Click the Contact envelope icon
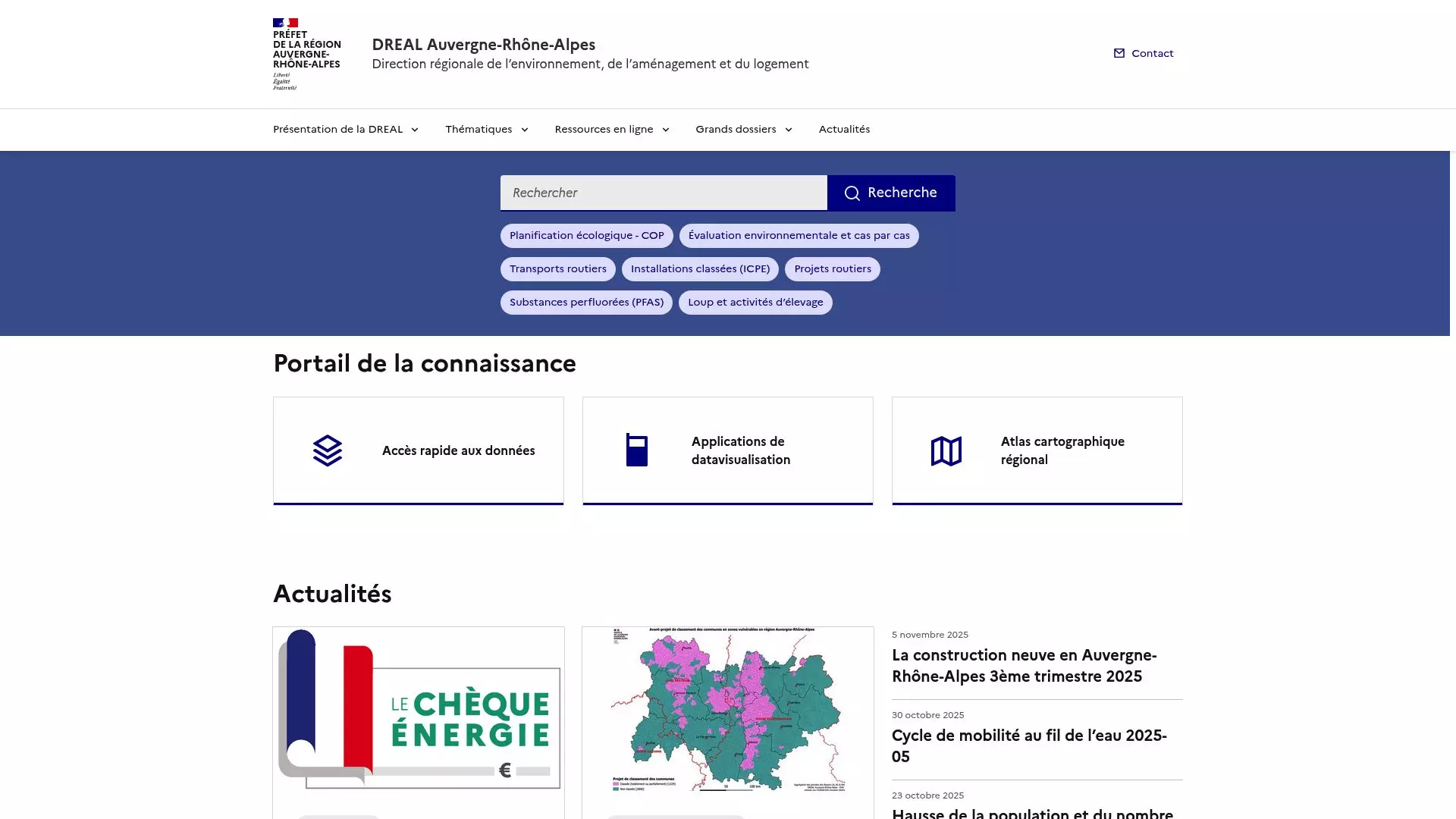The height and width of the screenshot is (819, 1456). [x=1119, y=53]
